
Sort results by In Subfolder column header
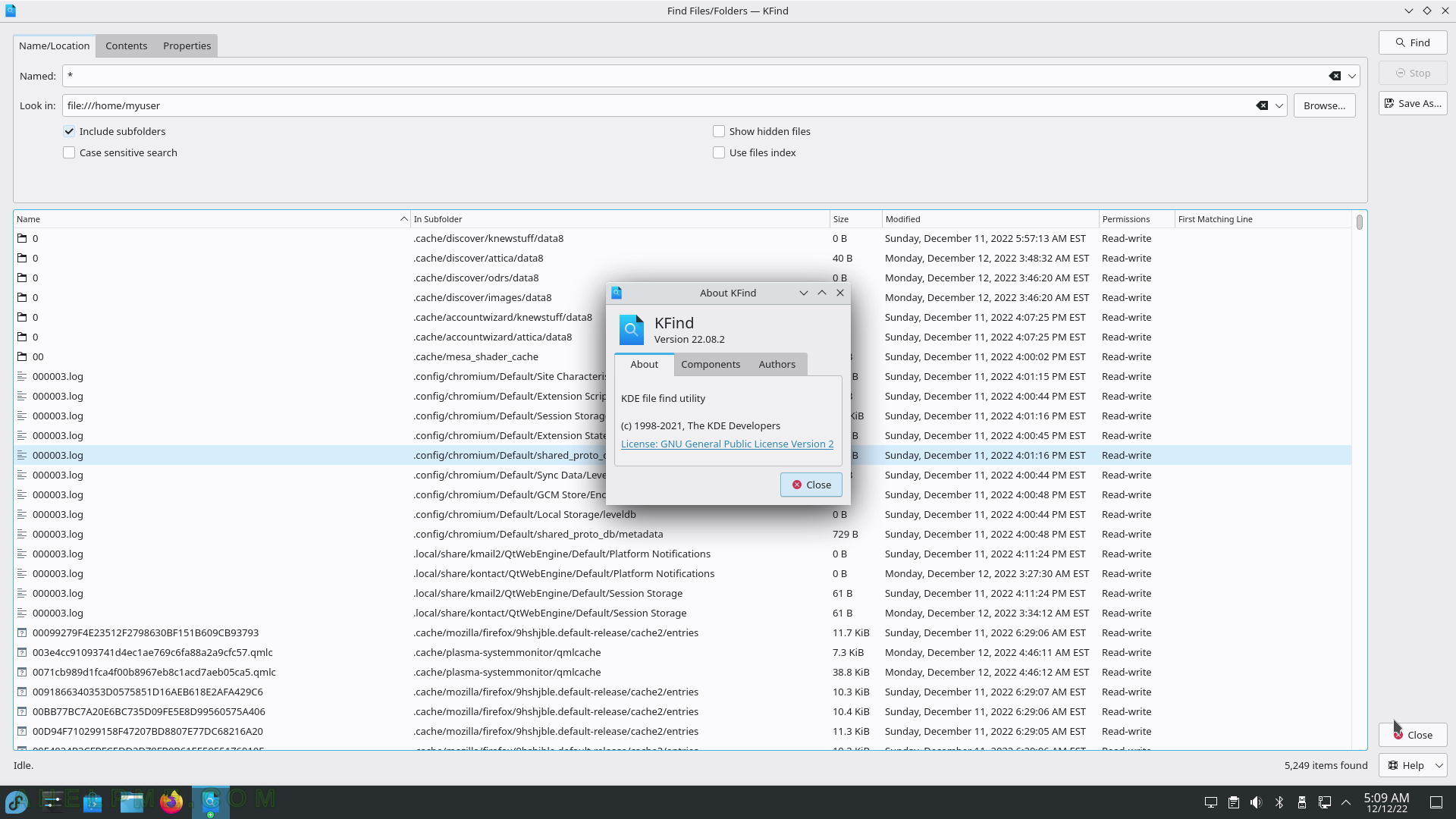pos(620,219)
